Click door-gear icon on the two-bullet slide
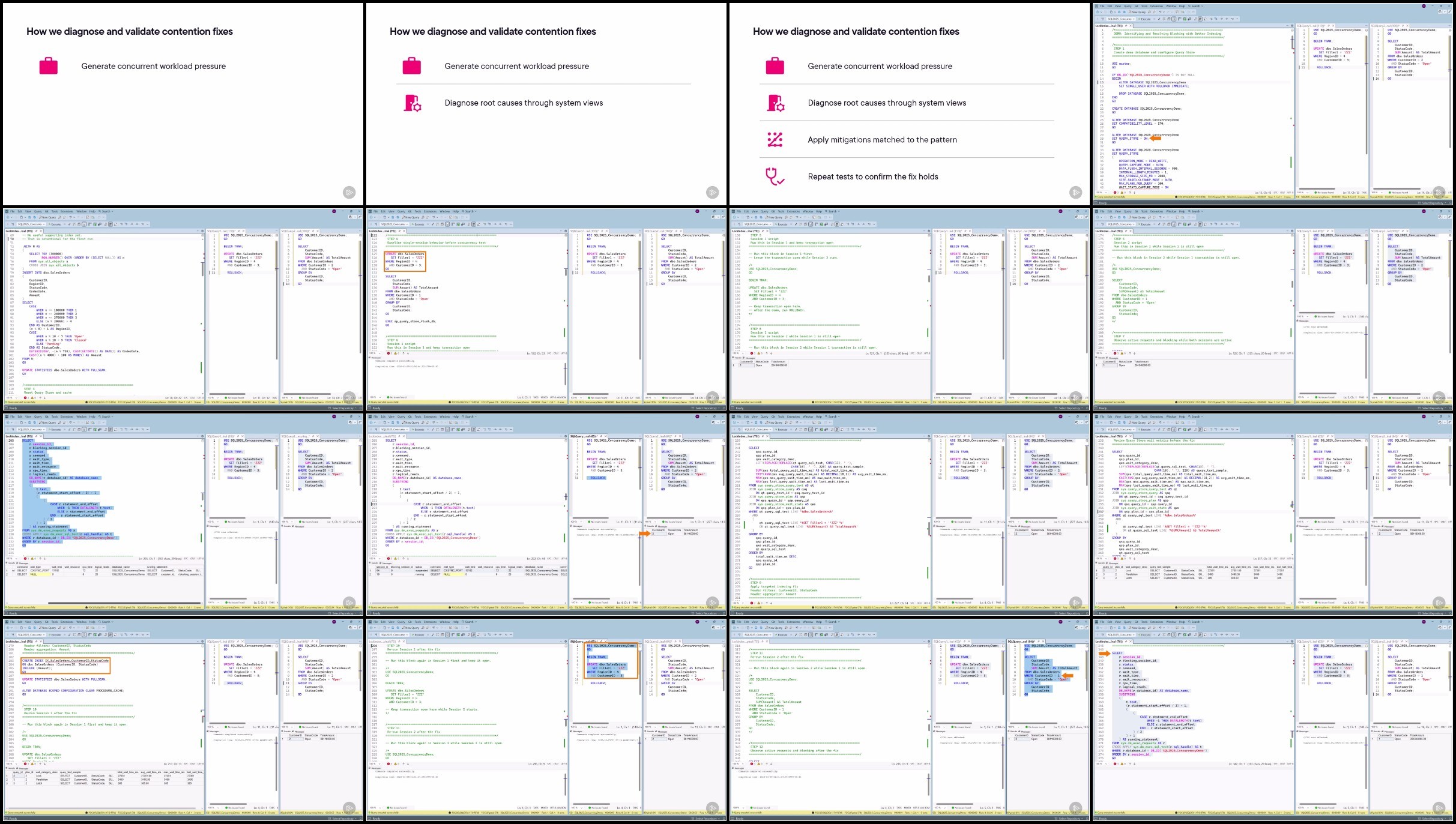Image resolution: width=1456 pixels, height=824 pixels. point(412,103)
